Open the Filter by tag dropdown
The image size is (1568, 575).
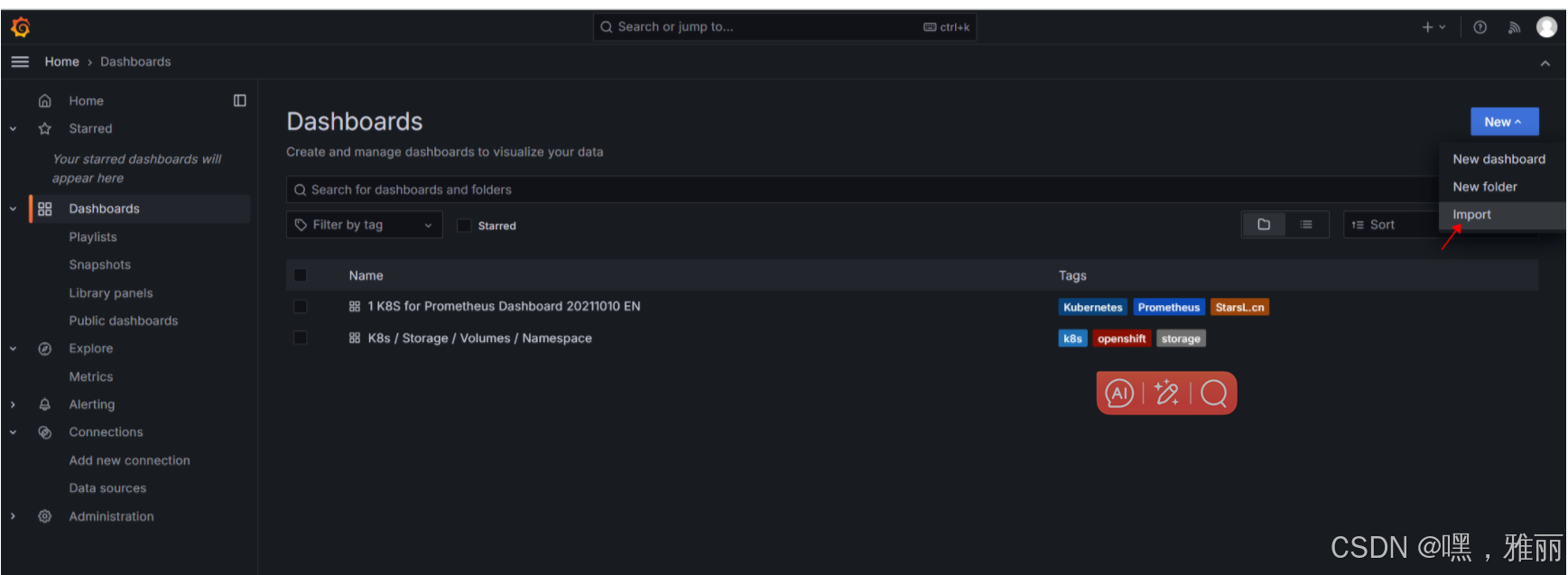click(x=365, y=225)
